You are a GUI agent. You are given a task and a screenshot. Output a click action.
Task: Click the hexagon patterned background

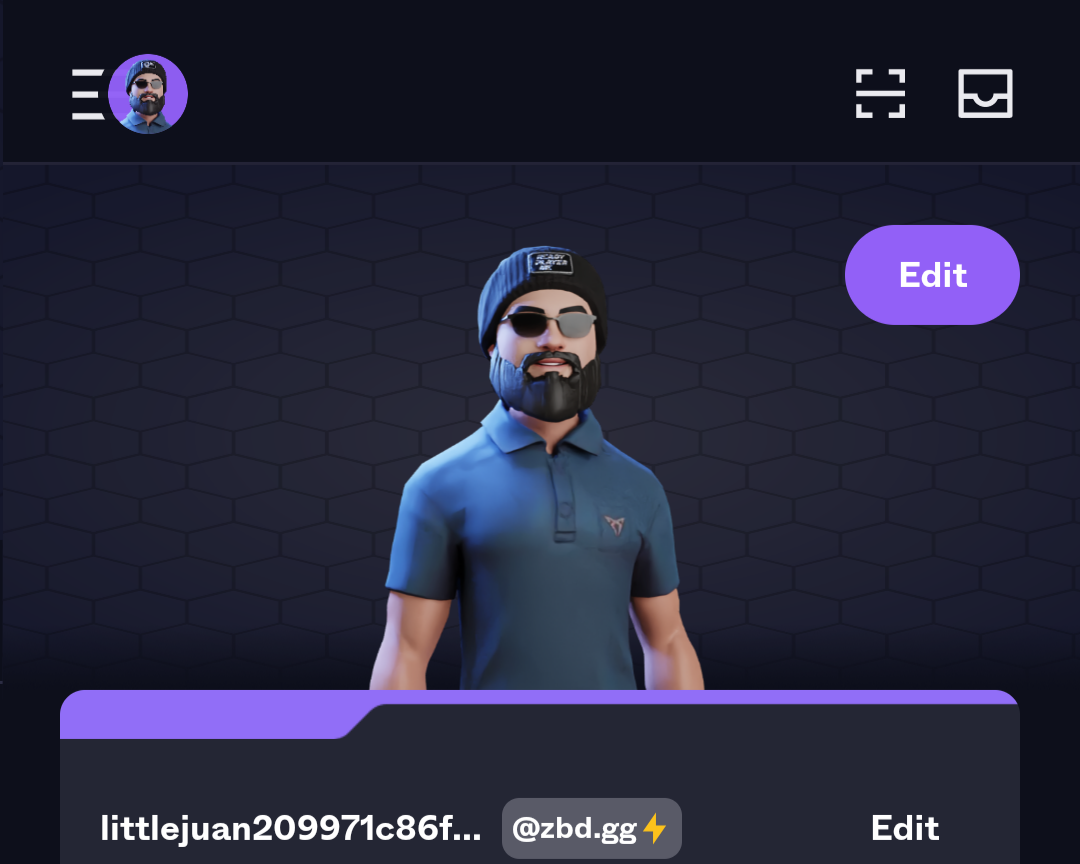click(207, 413)
